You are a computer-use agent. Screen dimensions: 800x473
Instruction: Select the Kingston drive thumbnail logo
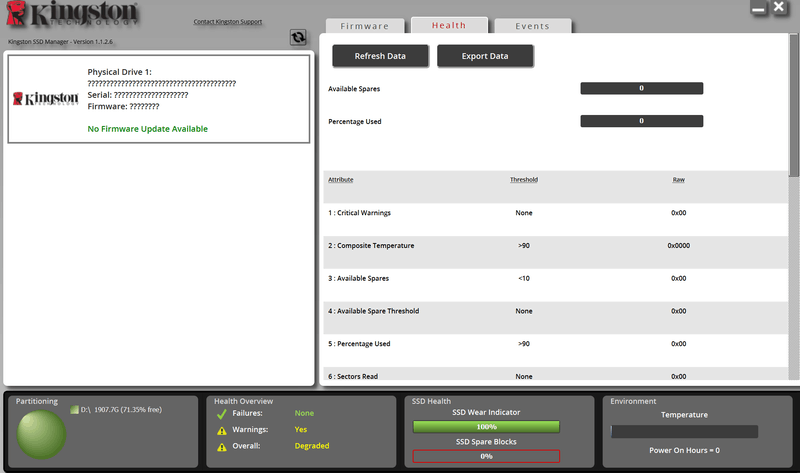(46, 98)
